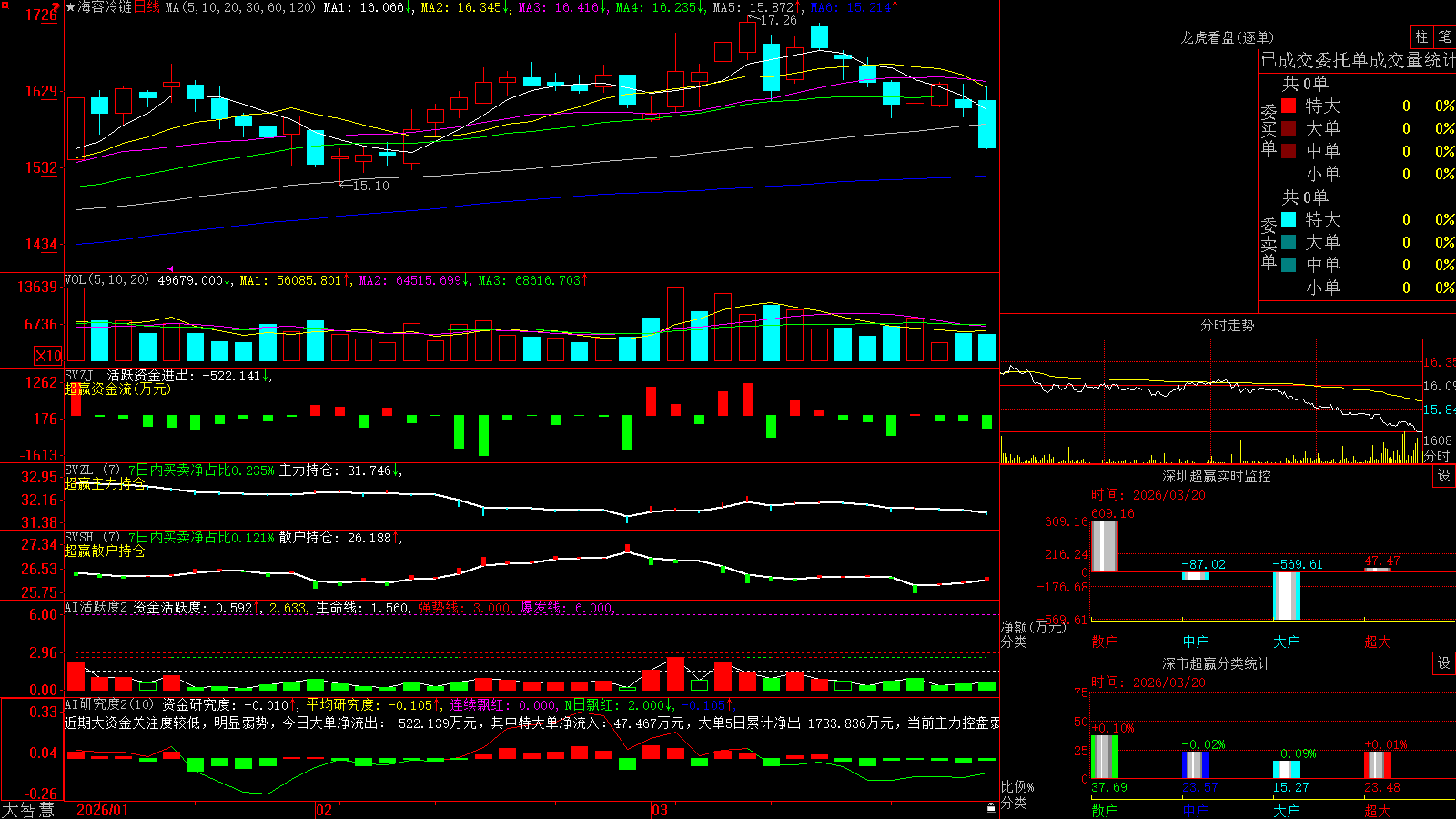Click the 分时走势 panel title
The width and height of the screenshot is (1456, 819).
tap(1227, 325)
